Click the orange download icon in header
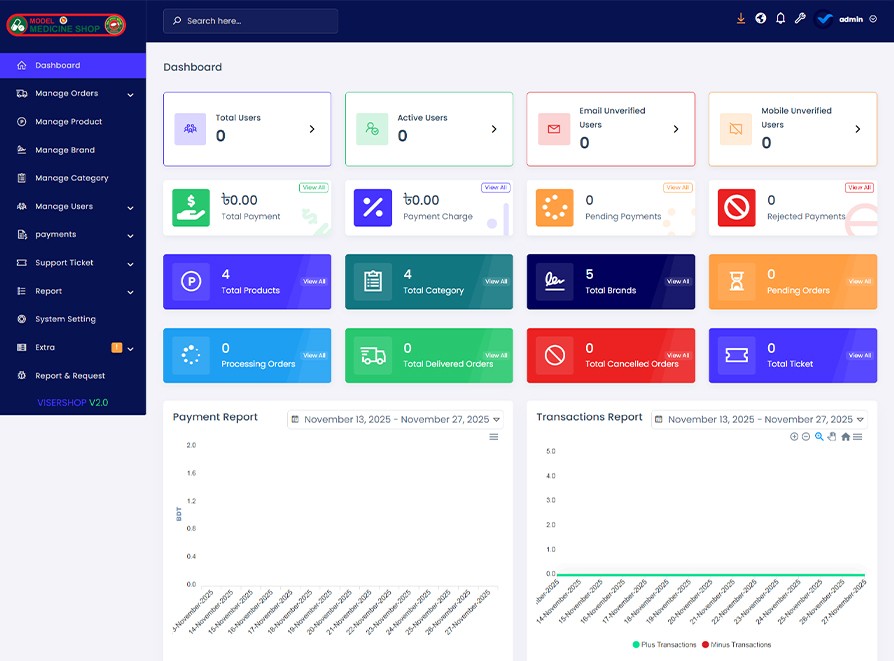Viewport: 894px width, 661px height. [741, 19]
